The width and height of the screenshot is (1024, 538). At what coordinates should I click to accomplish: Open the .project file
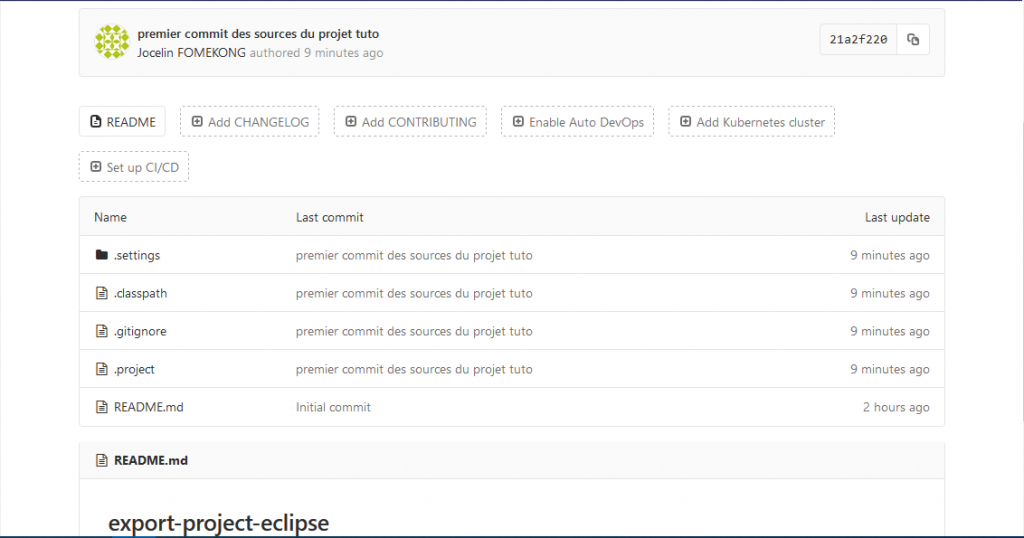coord(134,369)
